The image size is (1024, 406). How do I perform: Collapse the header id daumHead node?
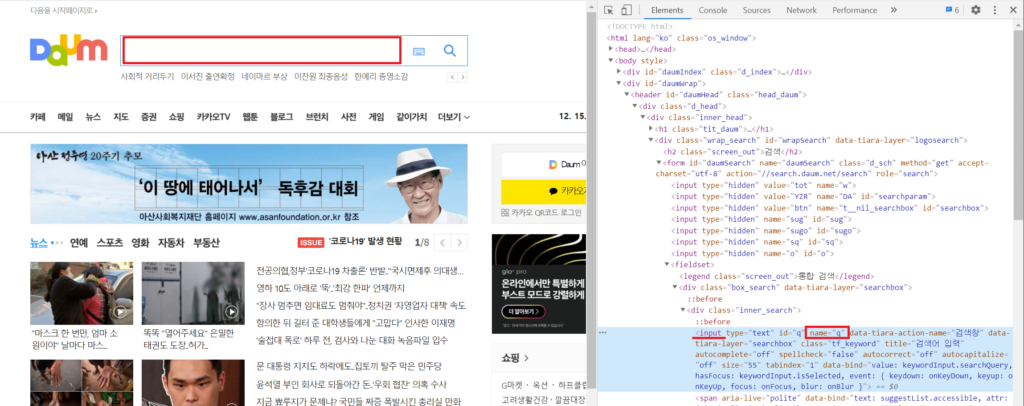pos(626,95)
